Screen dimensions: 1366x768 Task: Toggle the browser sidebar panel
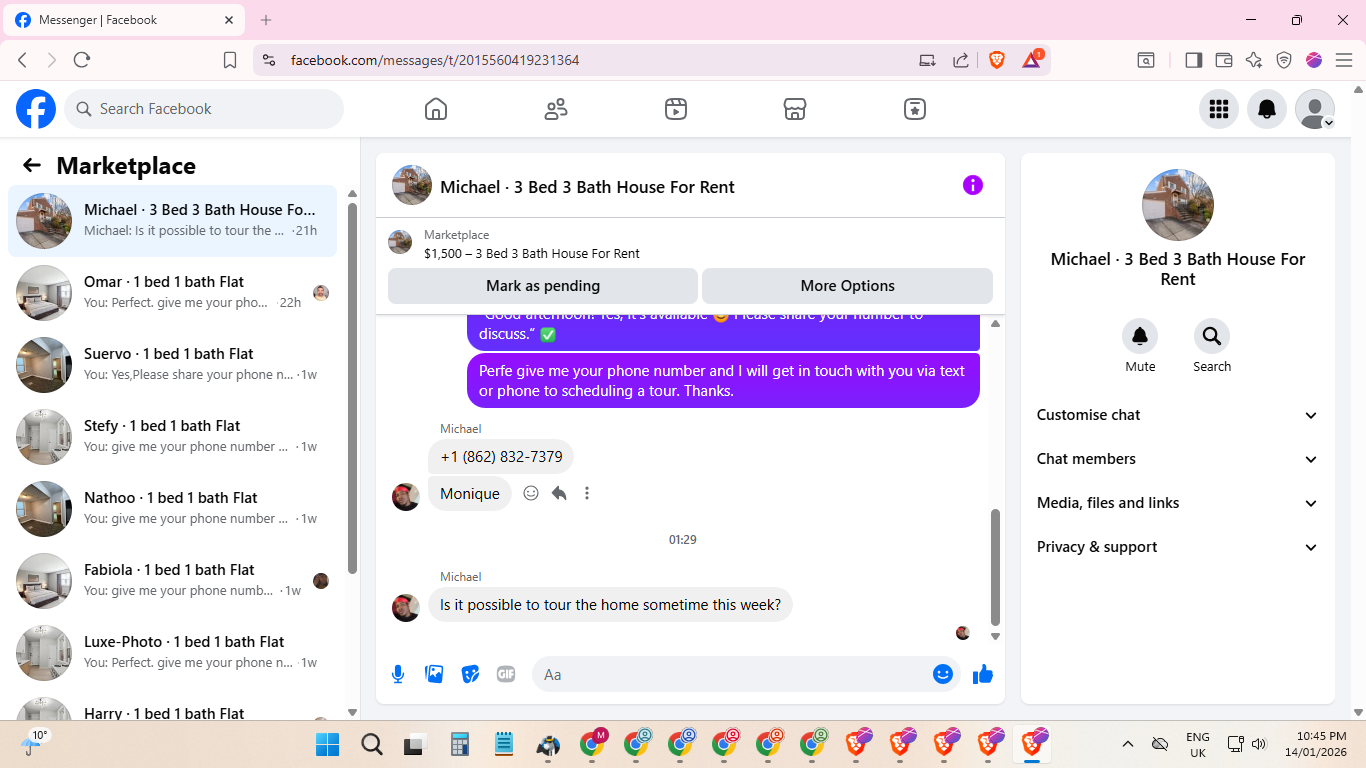coord(1193,60)
